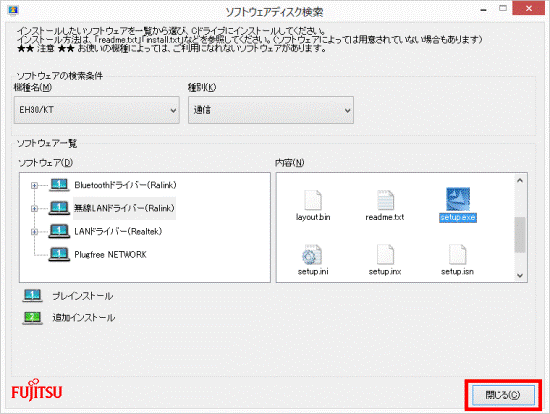The height and width of the screenshot is (414, 550).
Task: Select LANドライバー(Realtek) tree item
Action: point(118,231)
